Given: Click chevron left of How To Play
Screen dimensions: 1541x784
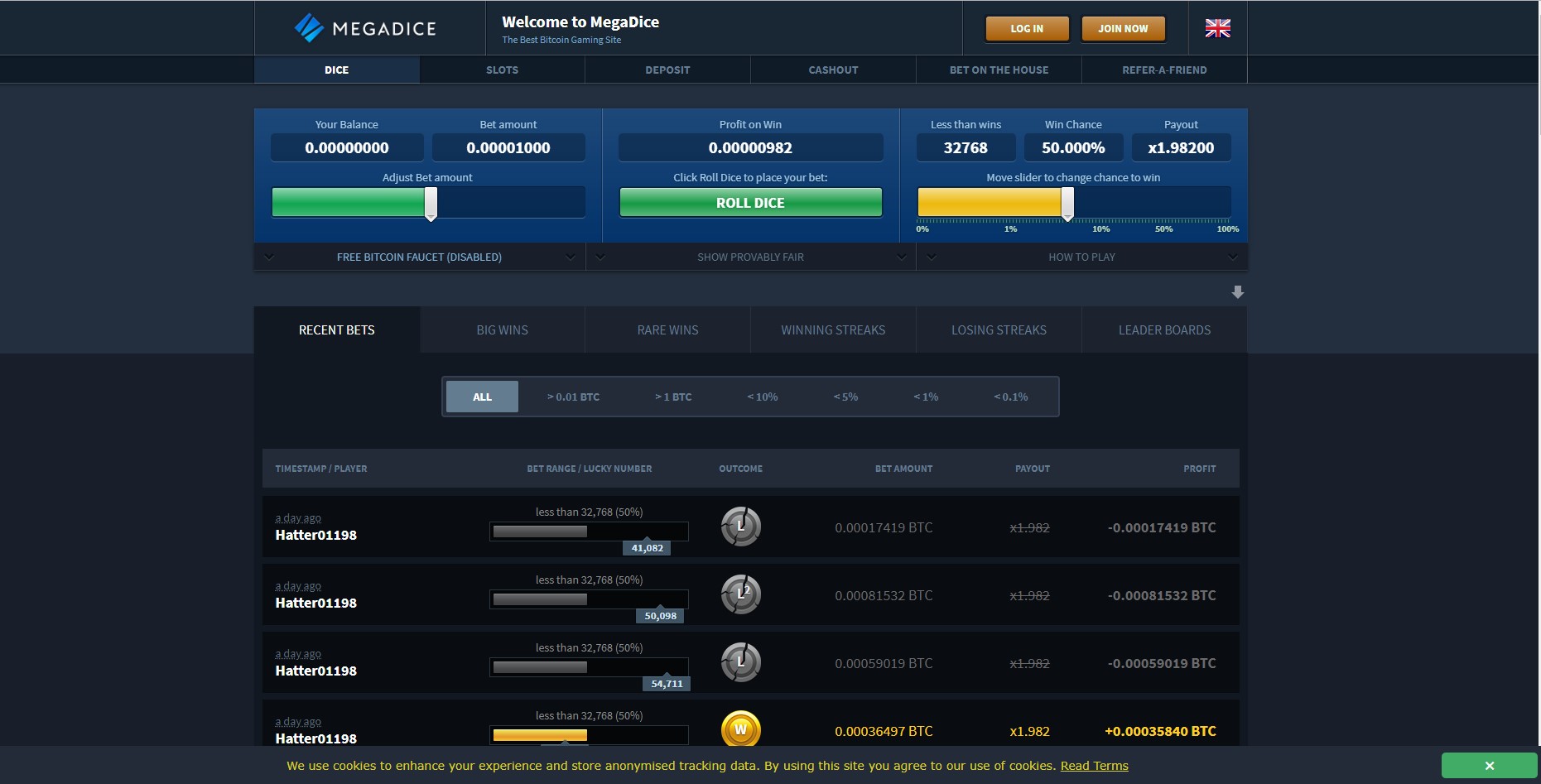Looking at the screenshot, I should [x=932, y=257].
